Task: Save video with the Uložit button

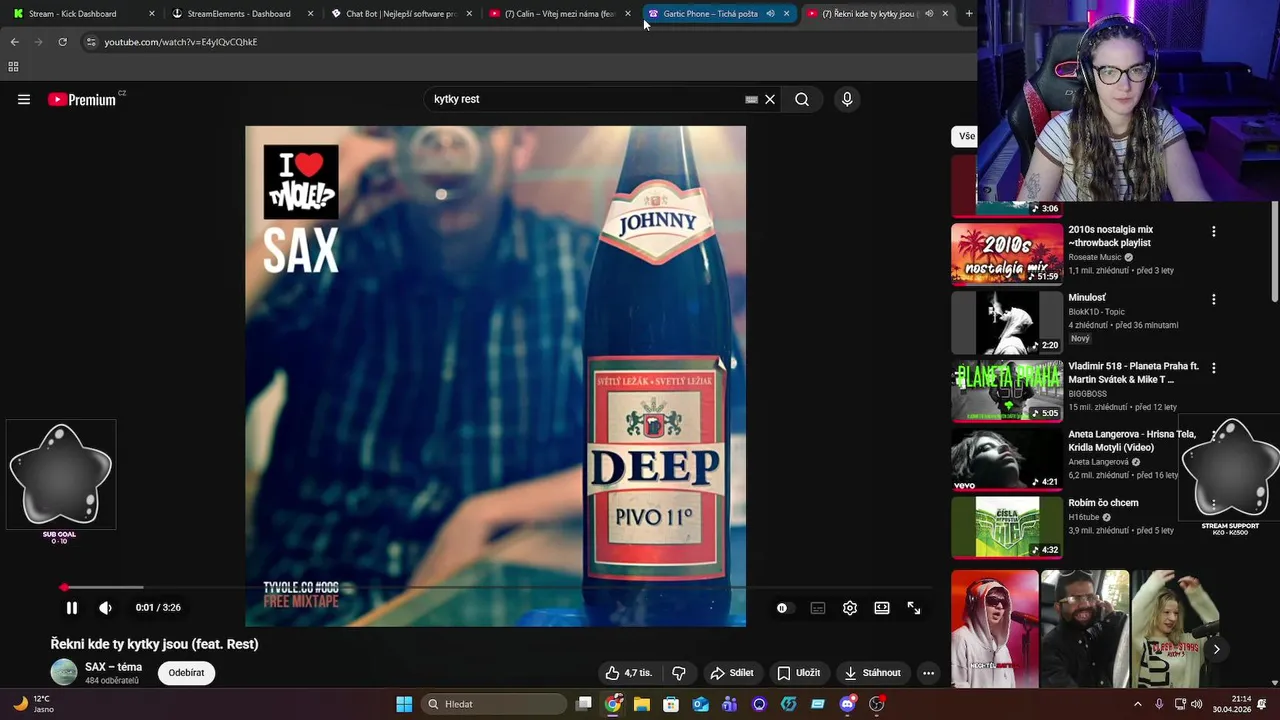Action: [x=799, y=673]
